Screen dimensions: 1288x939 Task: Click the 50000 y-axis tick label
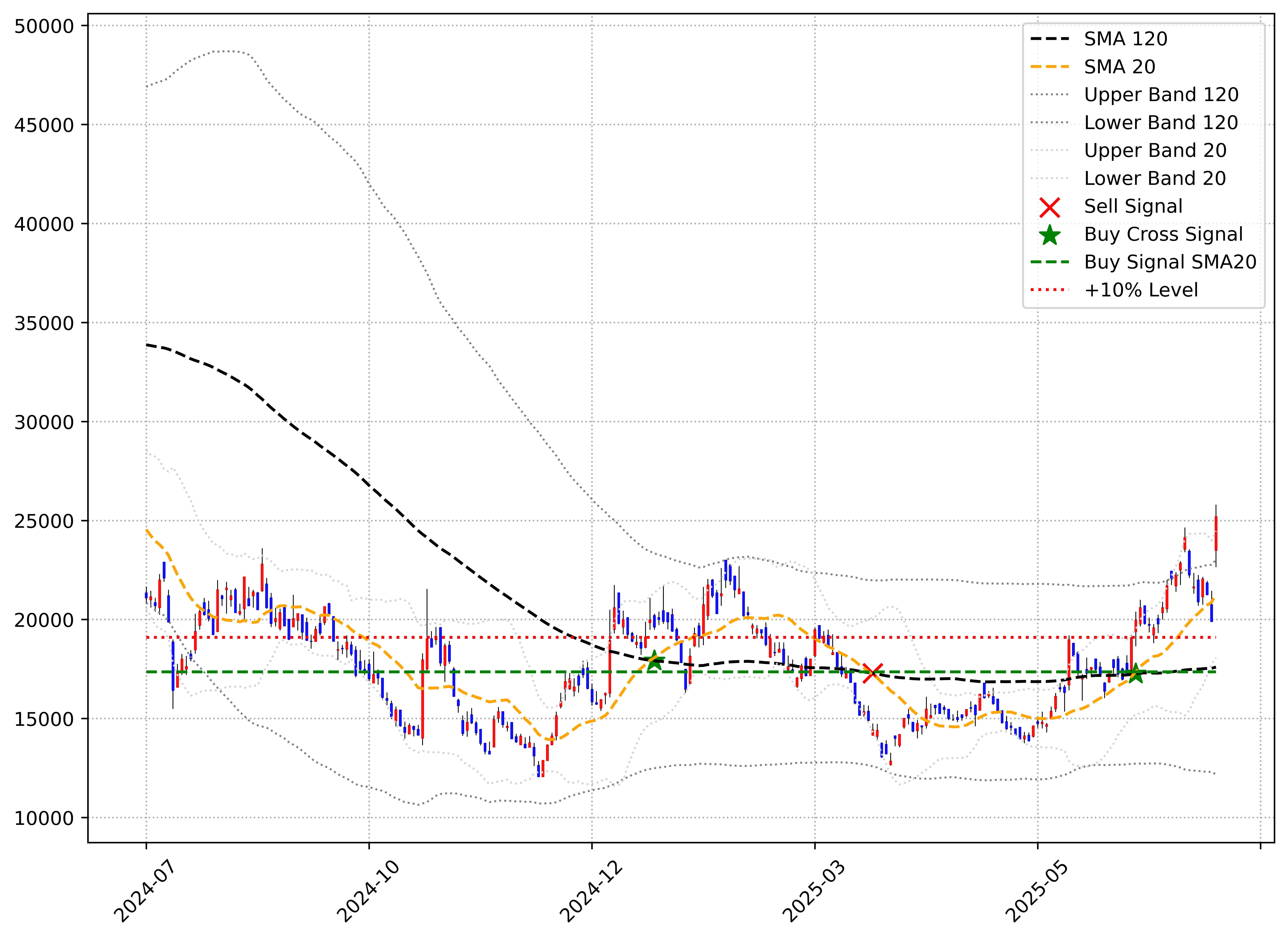click(44, 26)
